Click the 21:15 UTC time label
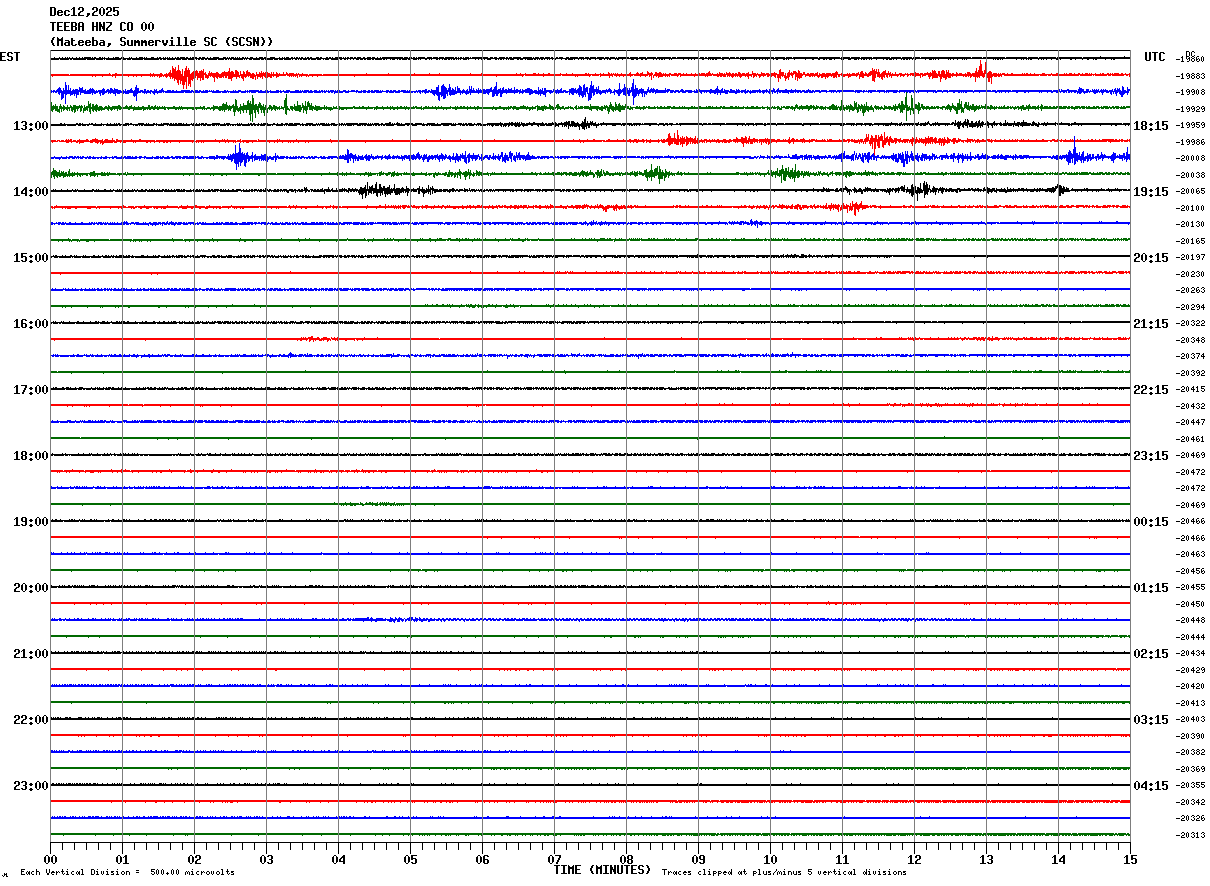 tap(1151, 324)
